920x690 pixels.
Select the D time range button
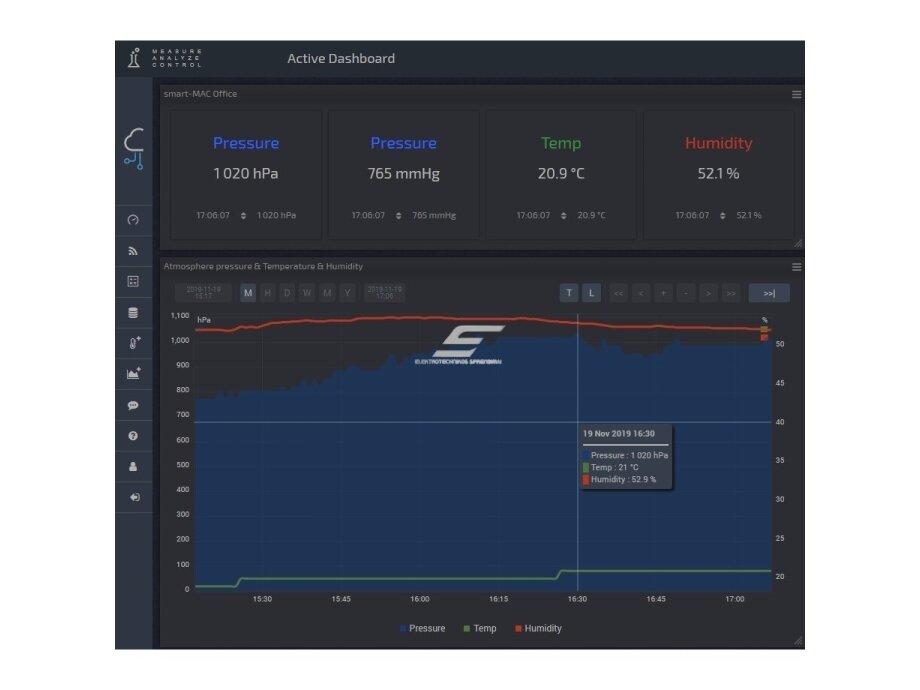[287, 293]
